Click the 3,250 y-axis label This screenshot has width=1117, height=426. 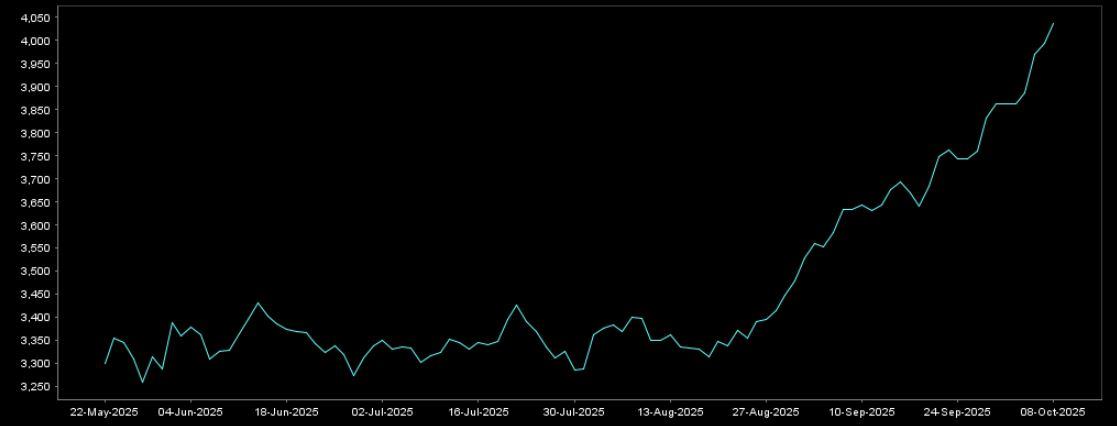coord(37,387)
